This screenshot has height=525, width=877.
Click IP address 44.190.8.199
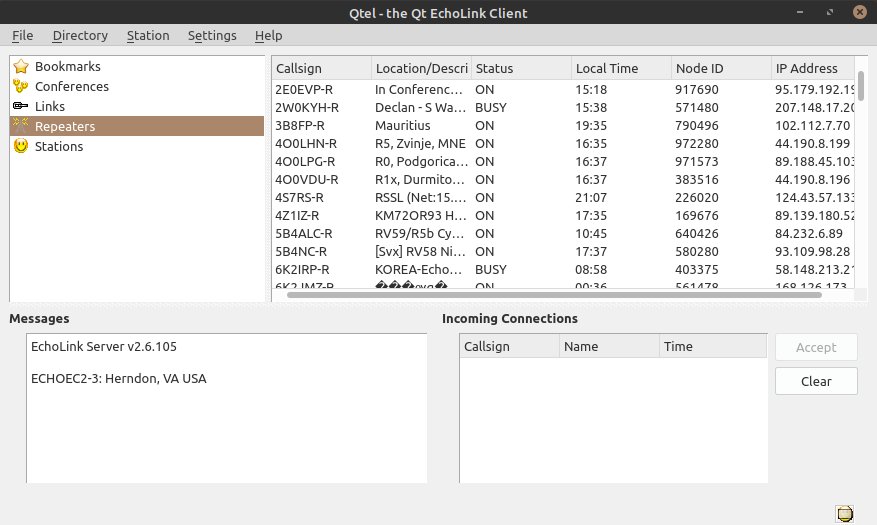[x=812, y=143]
